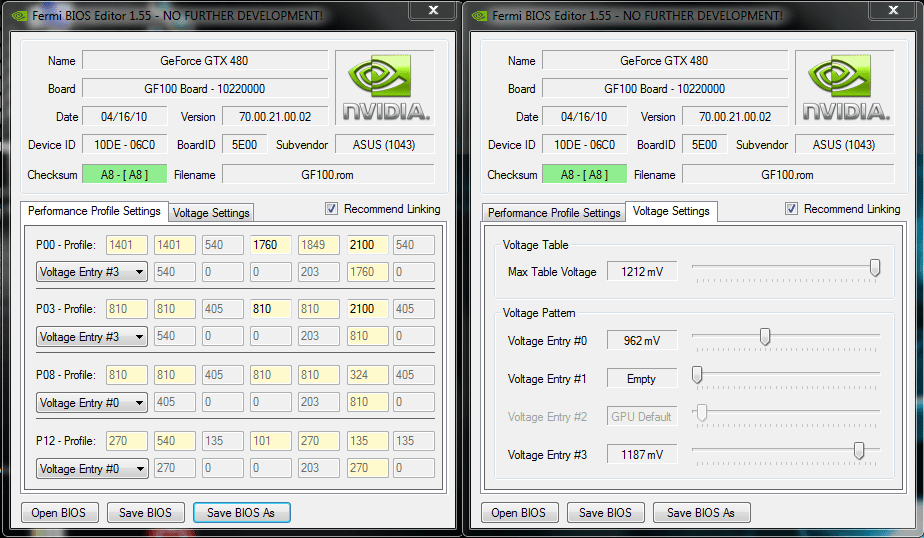The height and width of the screenshot is (538, 924).
Task: Click P00 profile field showing 1760
Action: pos(270,245)
